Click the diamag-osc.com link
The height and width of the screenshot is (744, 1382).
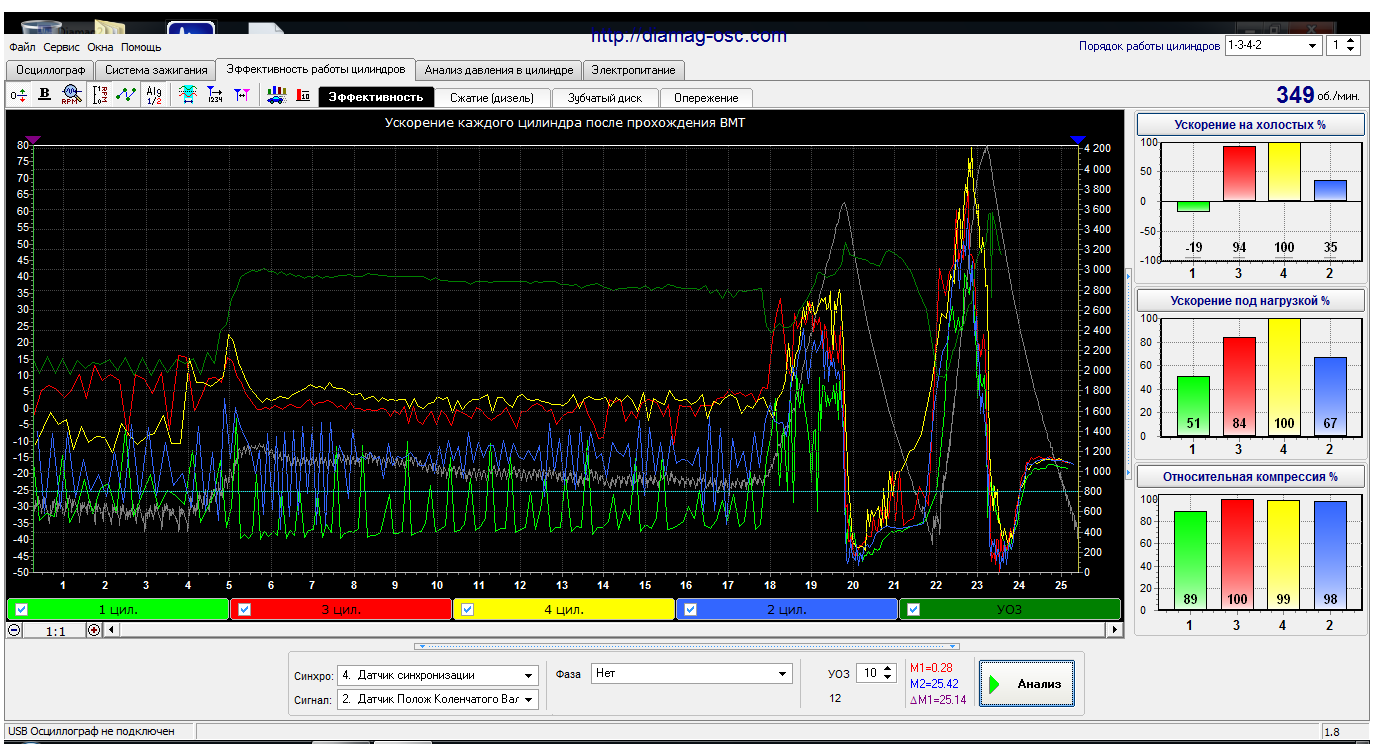click(688, 37)
